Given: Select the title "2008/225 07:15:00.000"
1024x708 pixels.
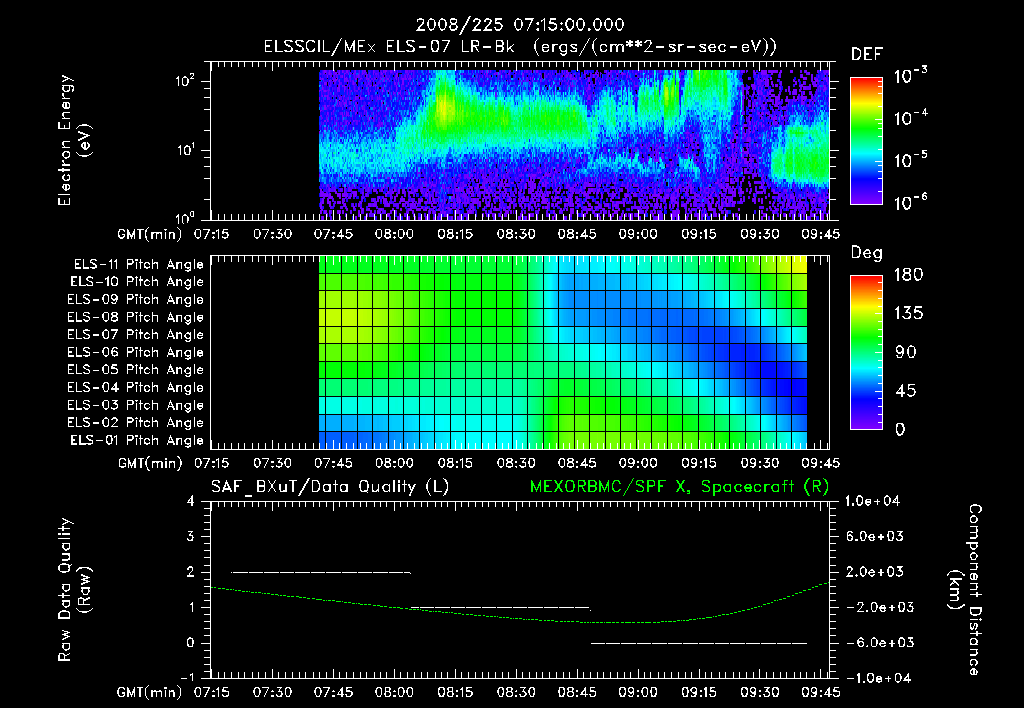Looking at the screenshot, I should pyautogui.click(x=520, y=25).
